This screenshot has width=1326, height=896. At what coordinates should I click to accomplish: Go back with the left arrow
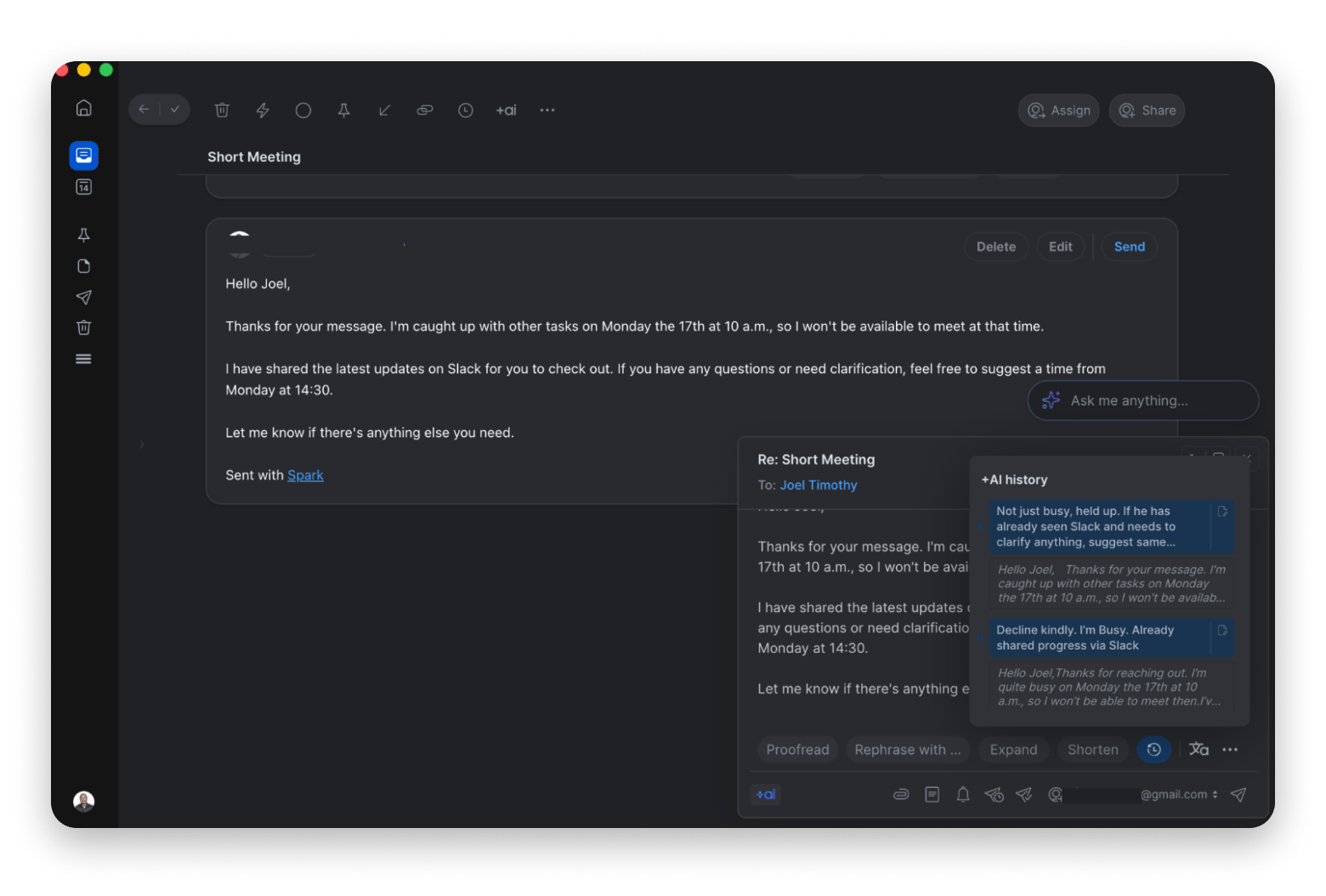(x=144, y=110)
